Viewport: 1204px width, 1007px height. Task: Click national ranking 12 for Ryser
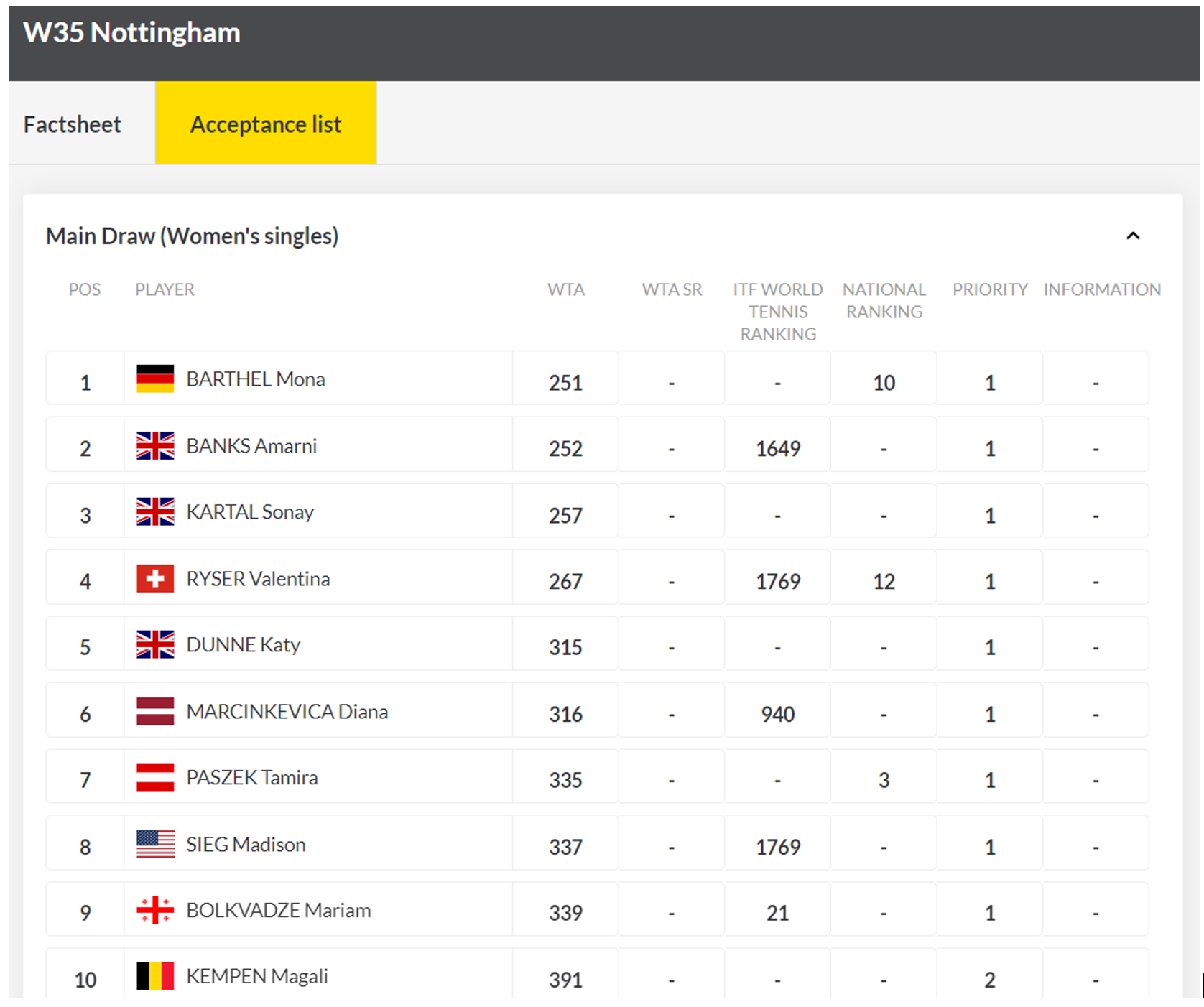884,582
